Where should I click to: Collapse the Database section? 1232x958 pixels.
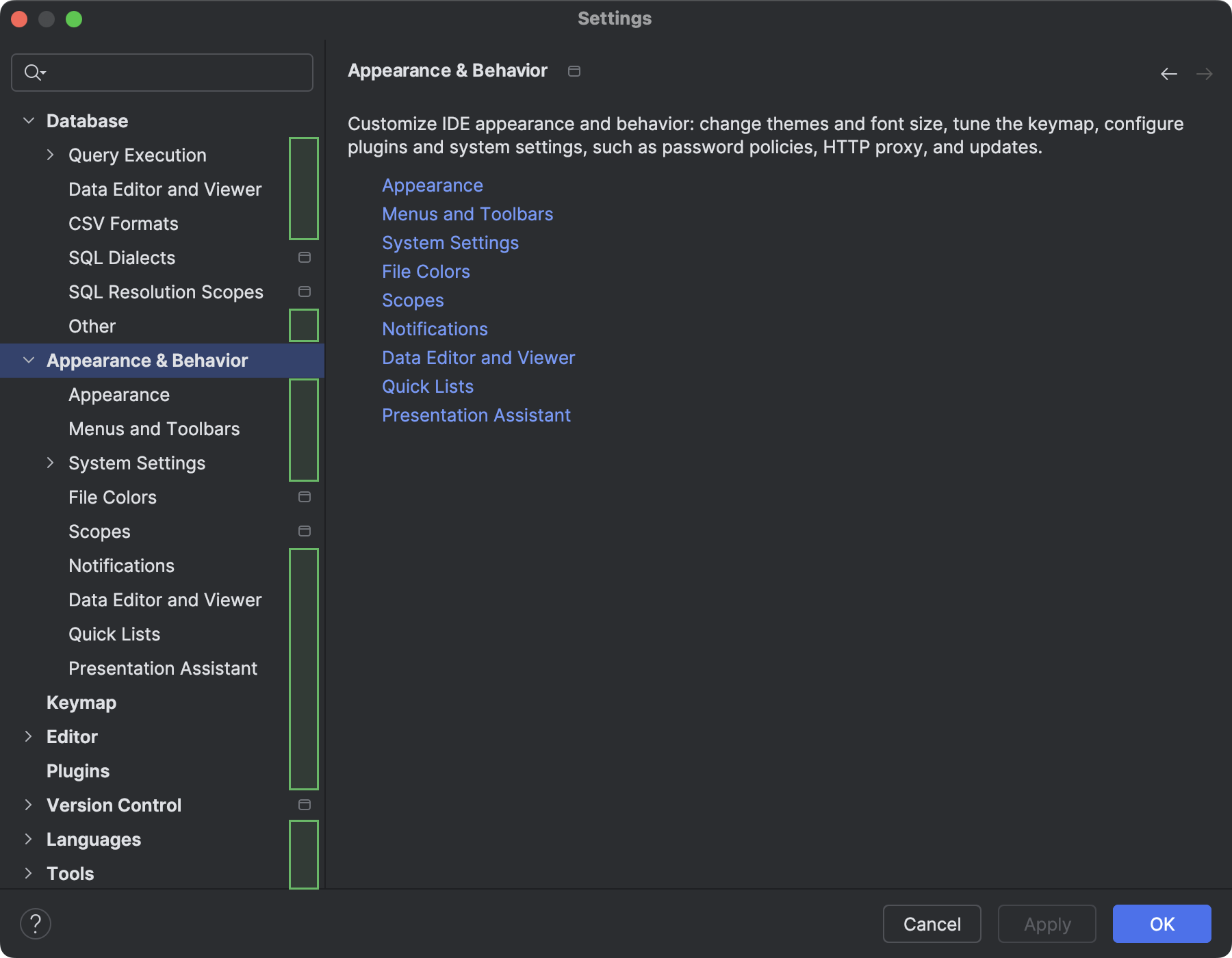click(x=28, y=120)
